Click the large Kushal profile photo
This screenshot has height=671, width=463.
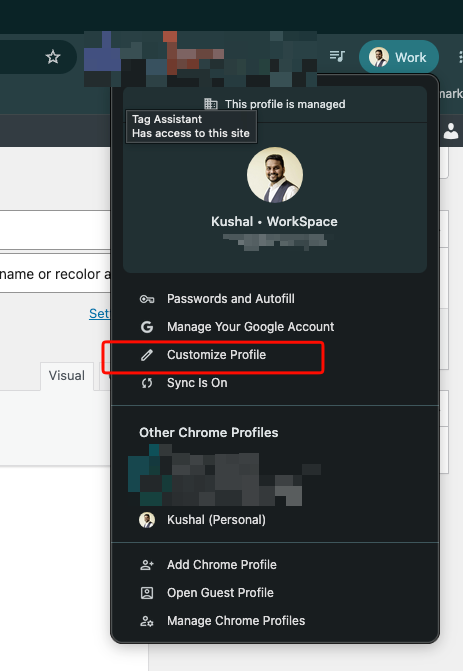click(x=275, y=175)
